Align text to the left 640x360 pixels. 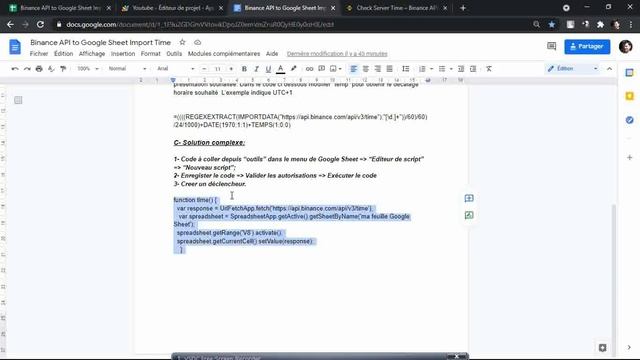353,69
